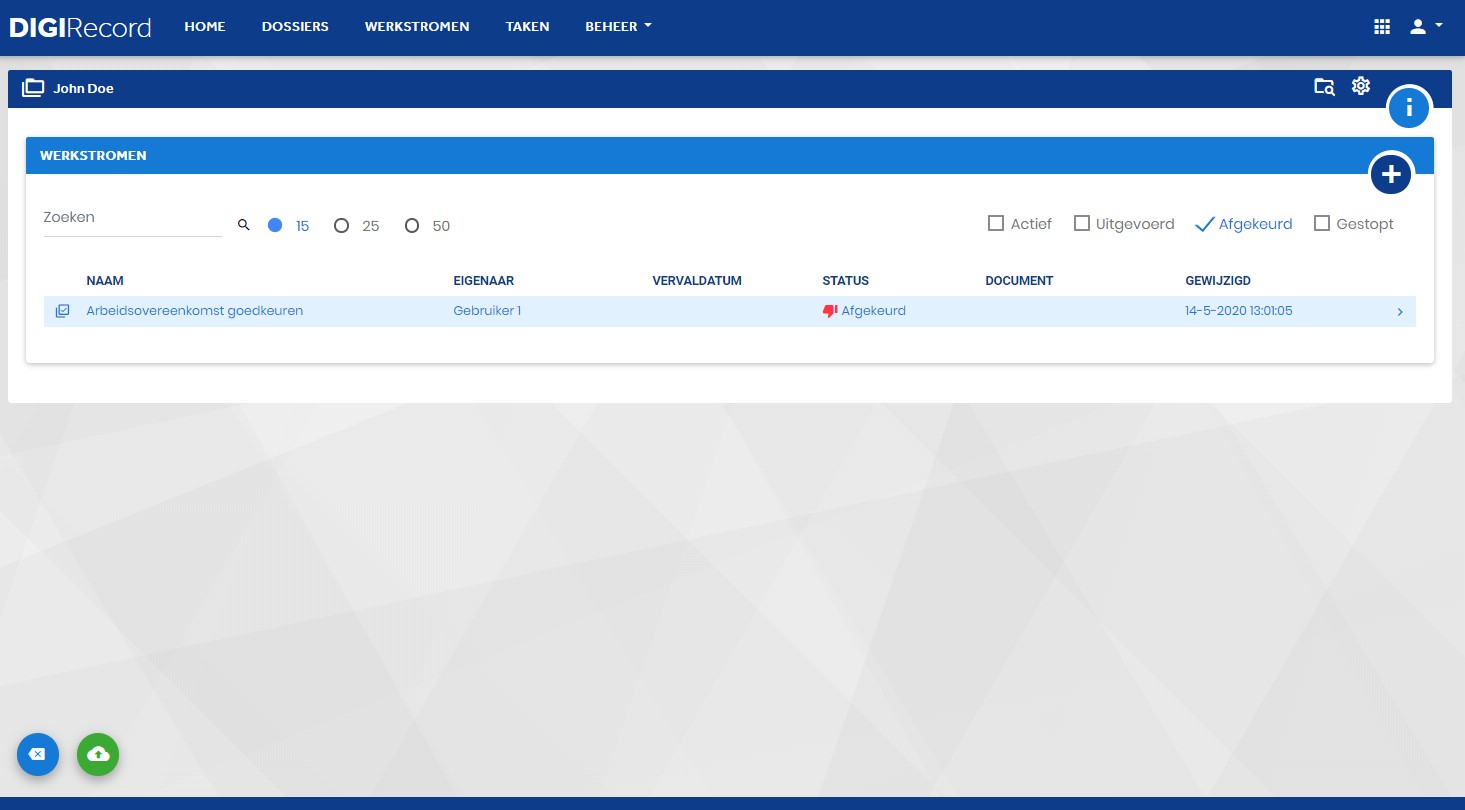Click the blue backspace clear button
This screenshot has height=810, width=1465.
[38, 754]
